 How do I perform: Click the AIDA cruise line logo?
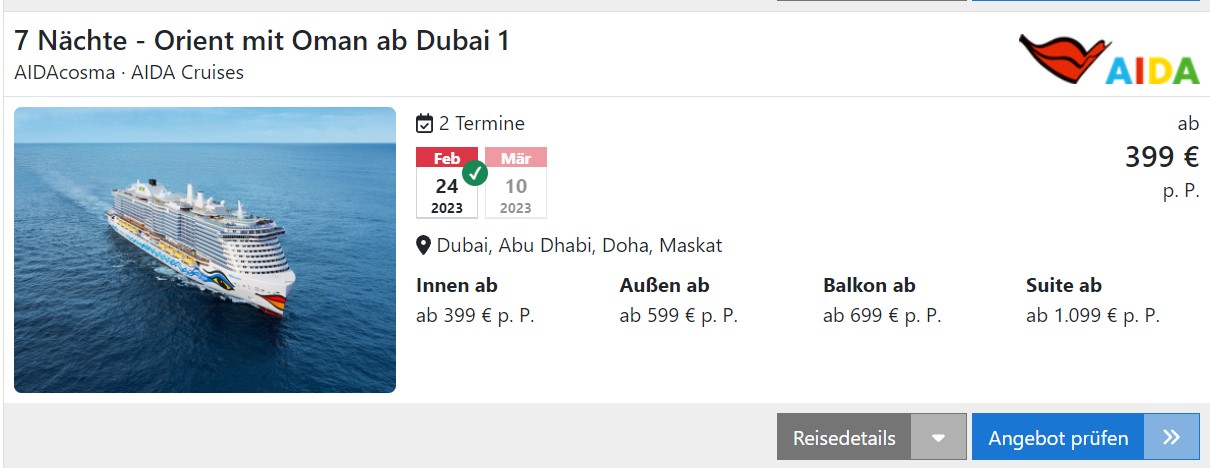tap(1108, 58)
